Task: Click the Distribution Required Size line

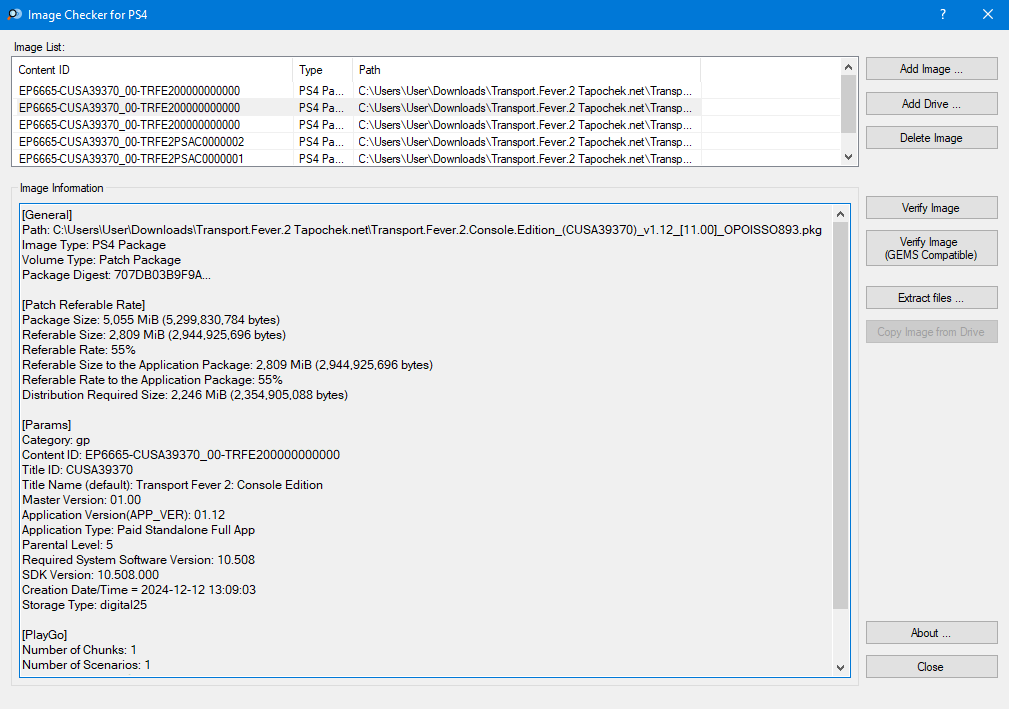Action: pyautogui.click(x=185, y=395)
